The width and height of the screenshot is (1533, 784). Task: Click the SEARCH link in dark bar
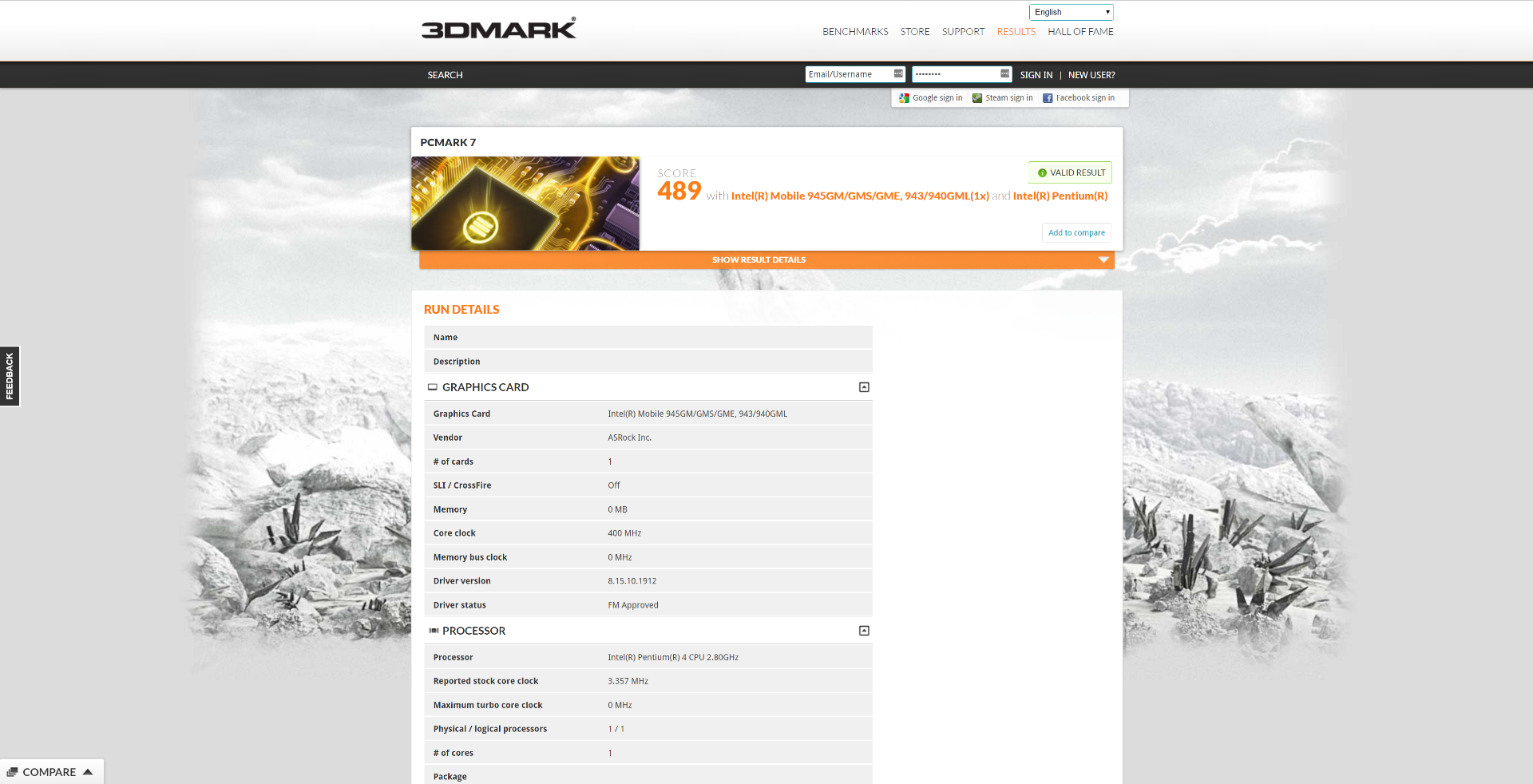coord(445,75)
